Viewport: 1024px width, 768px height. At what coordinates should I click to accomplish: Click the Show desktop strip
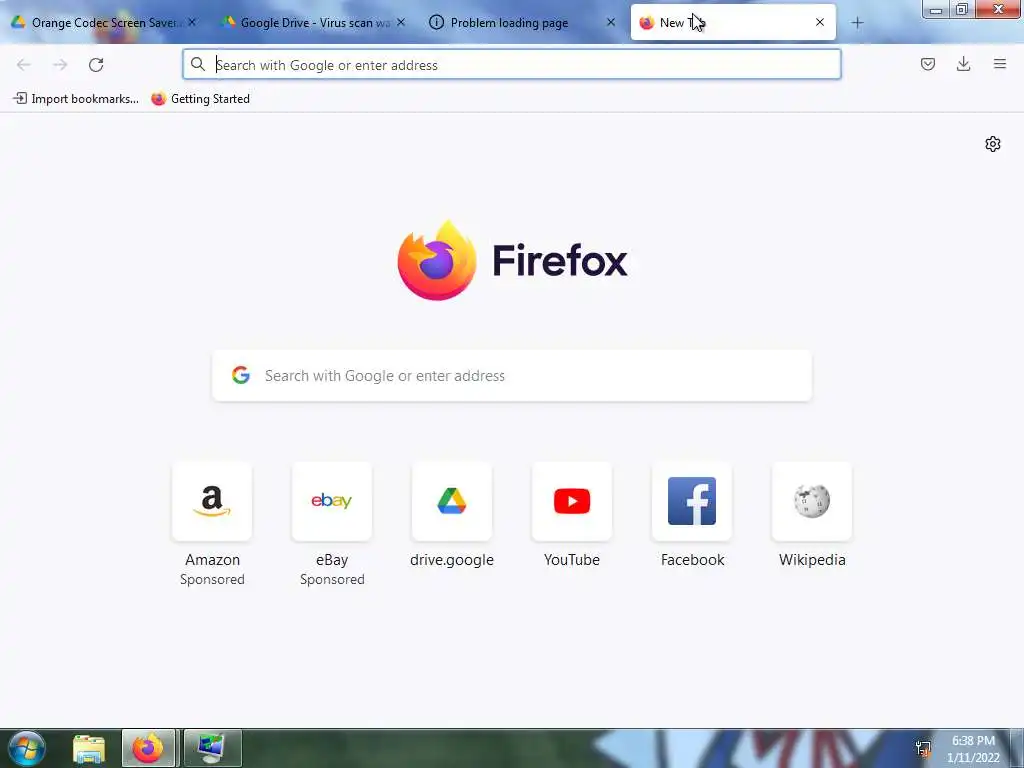[x=1017, y=748]
